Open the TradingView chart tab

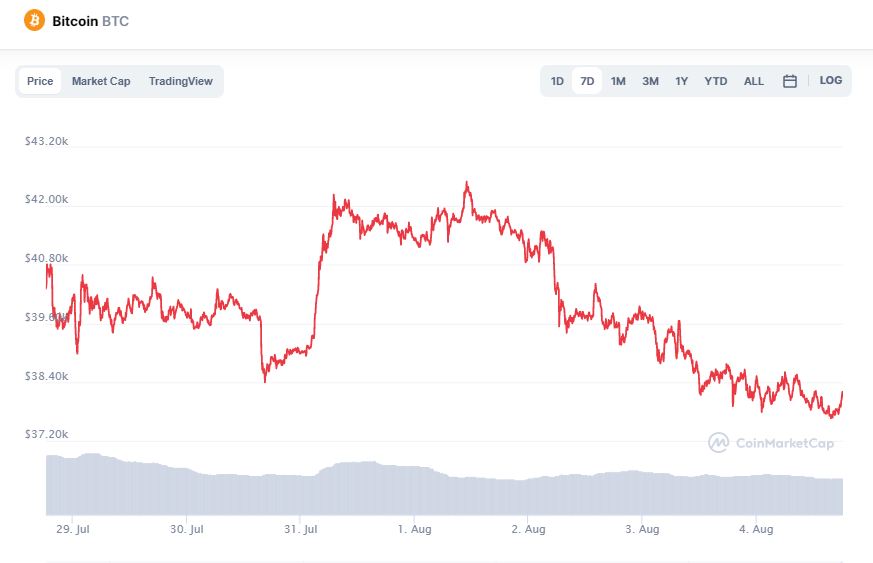(x=180, y=81)
